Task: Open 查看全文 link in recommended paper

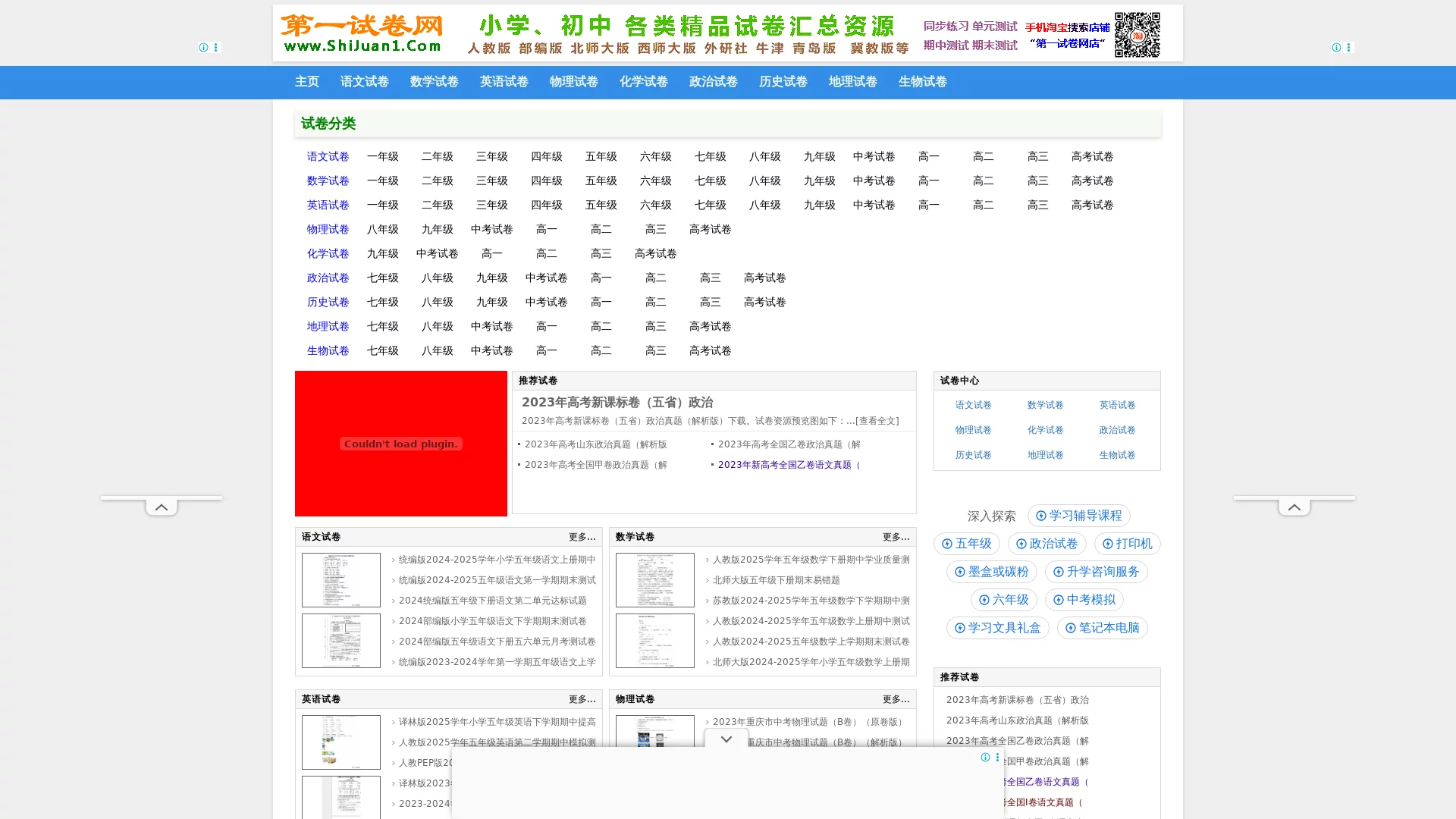Action: pyautogui.click(x=877, y=421)
